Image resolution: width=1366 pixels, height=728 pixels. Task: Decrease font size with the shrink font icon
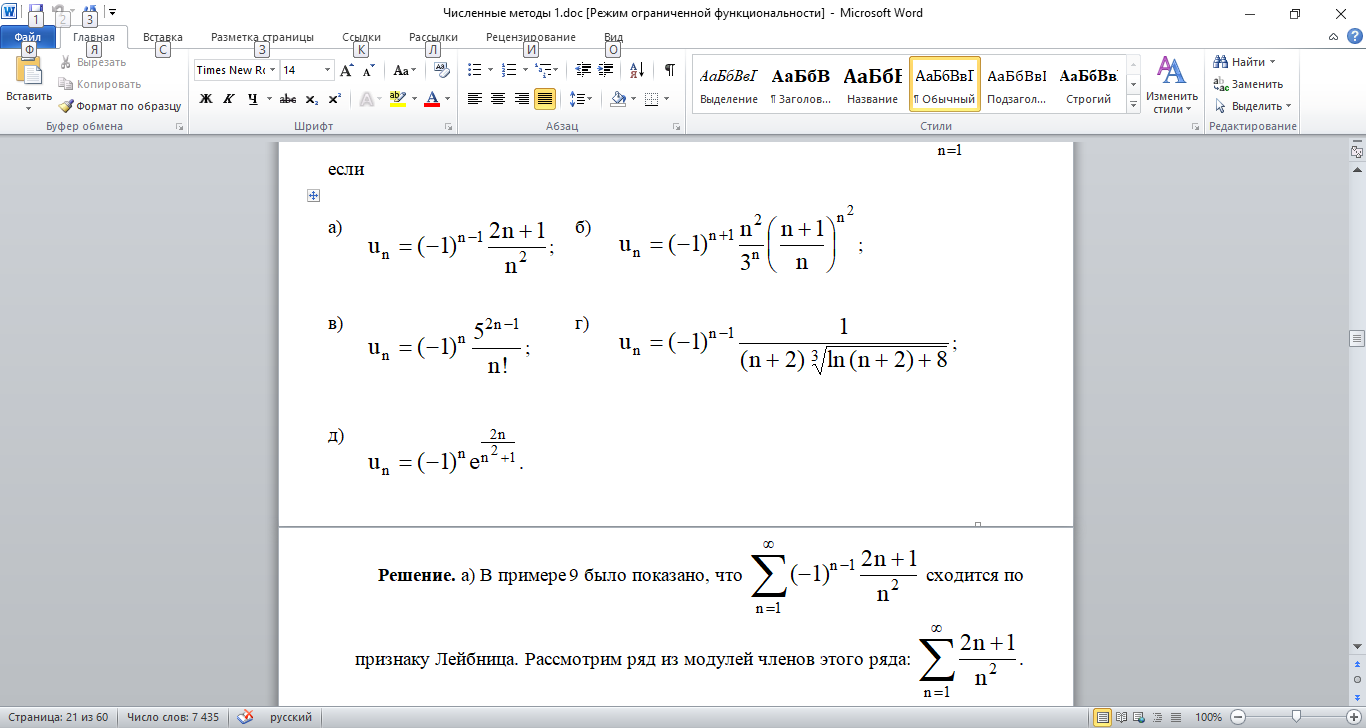click(368, 71)
